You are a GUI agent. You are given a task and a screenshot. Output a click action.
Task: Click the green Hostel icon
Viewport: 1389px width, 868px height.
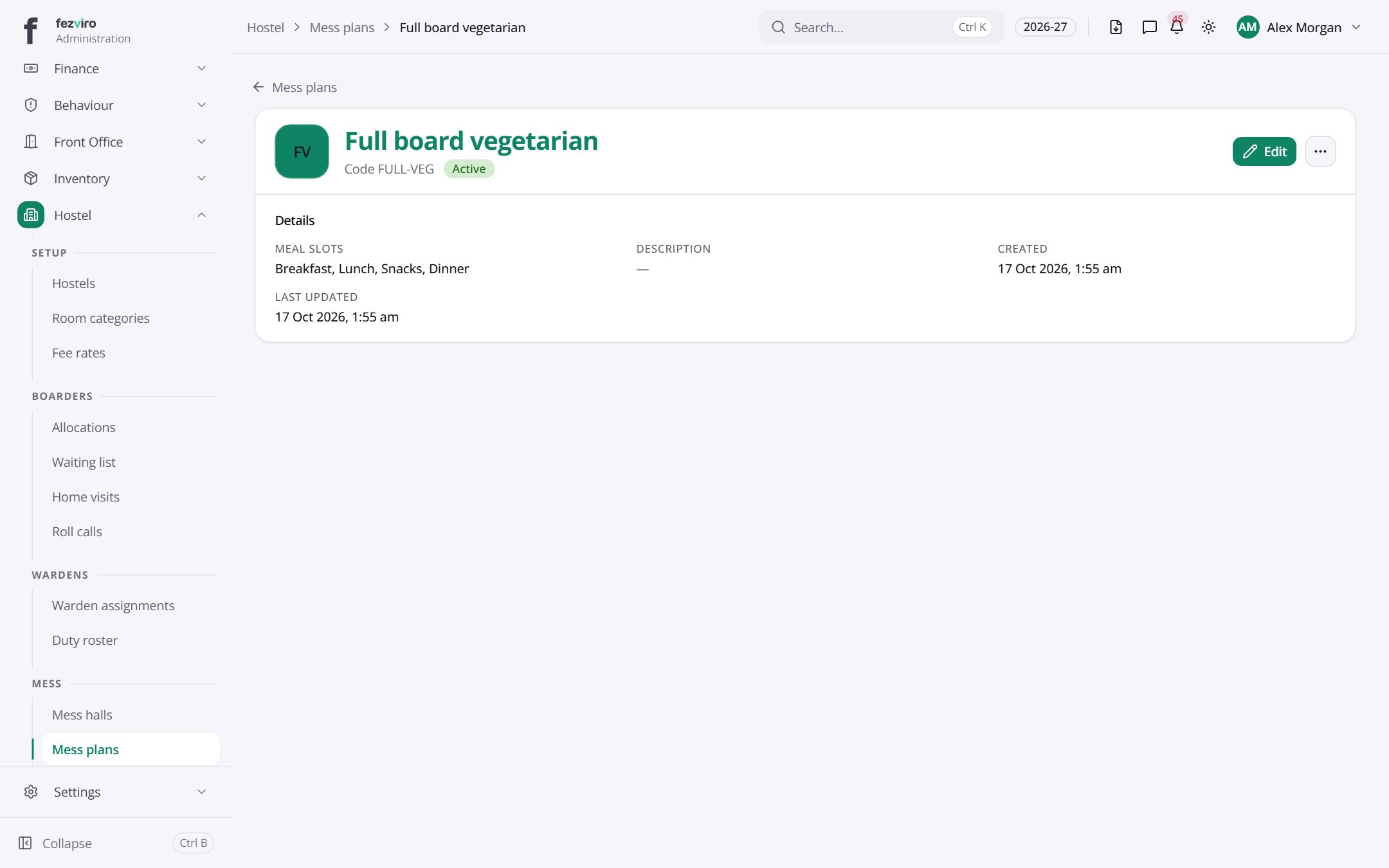(x=31, y=215)
